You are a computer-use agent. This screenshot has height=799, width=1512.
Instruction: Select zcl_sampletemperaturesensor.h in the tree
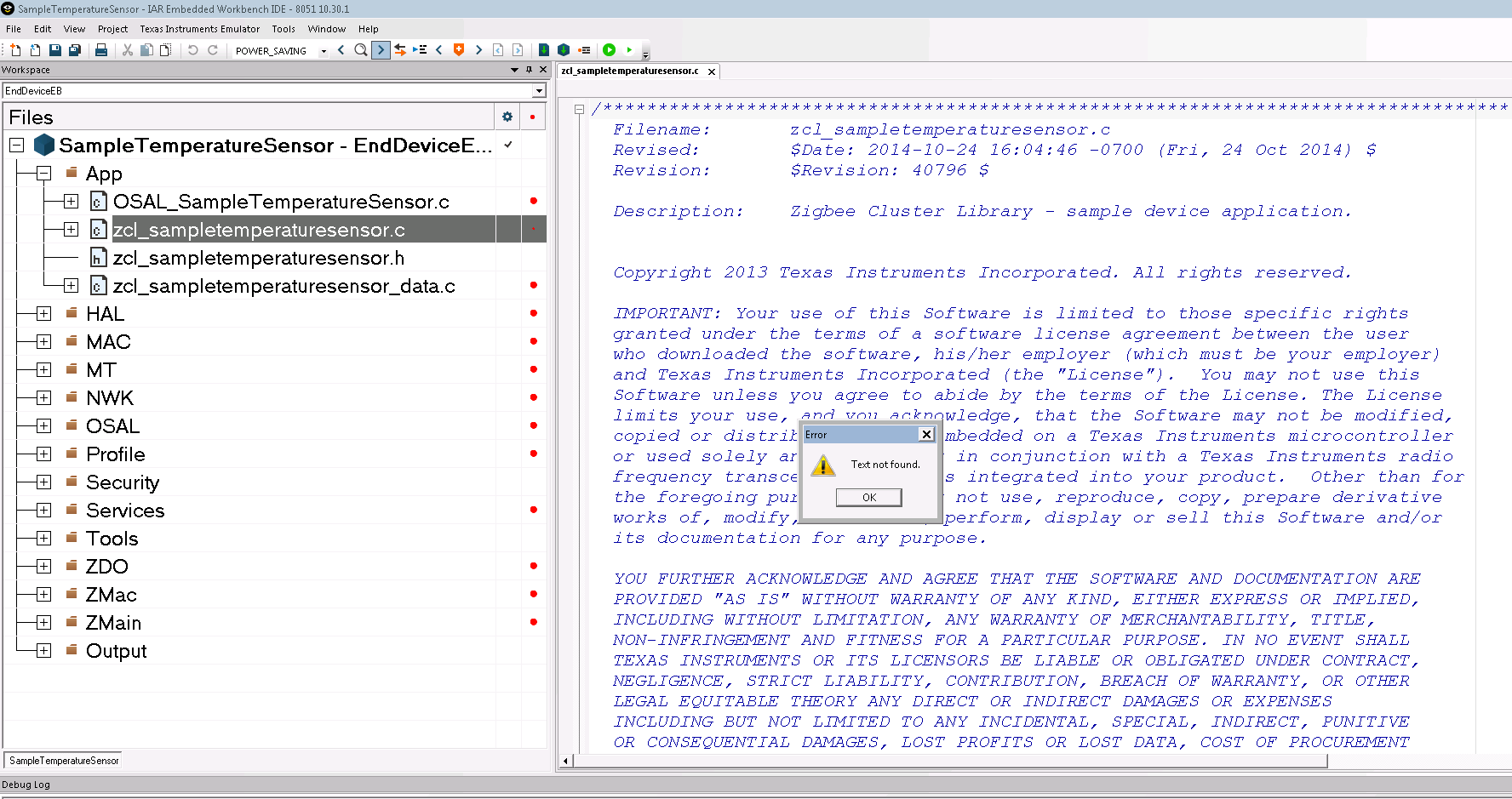(259, 258)
